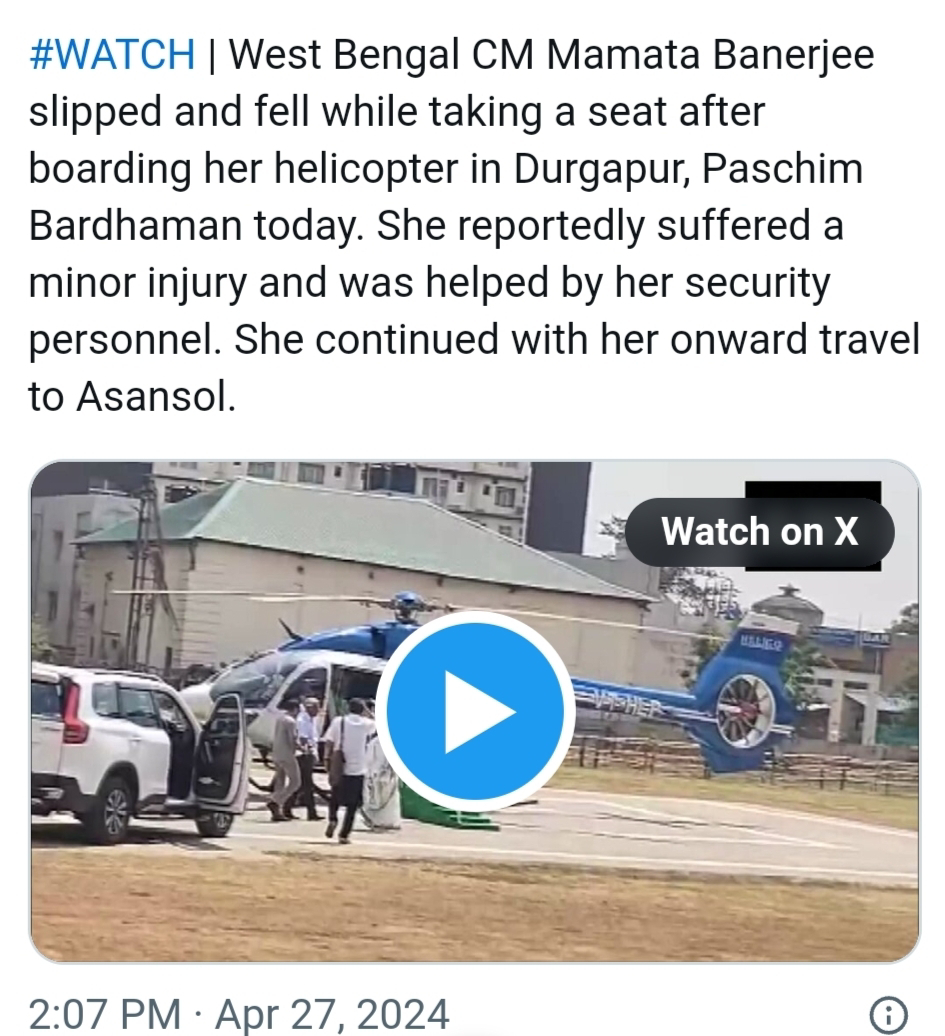Image resolution: width=945 pixels, height=1036 pixels.
Task: Click the Apr 27, 2024 date
Action: (332, 1014)
